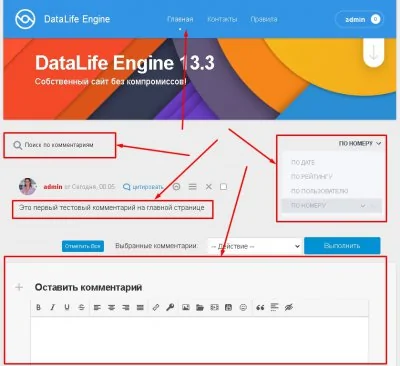
Task: Open the comment hamburger menu icon
Action: tap(193, 187)
